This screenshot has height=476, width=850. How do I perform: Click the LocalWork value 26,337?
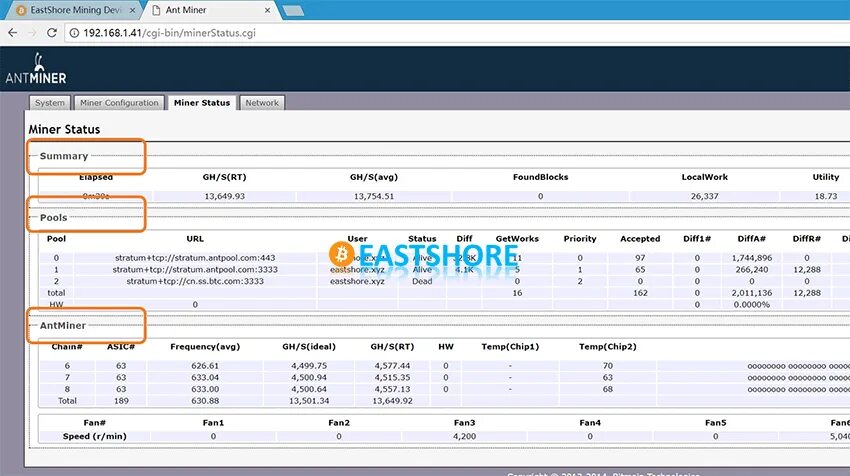(x=704, y=196)
